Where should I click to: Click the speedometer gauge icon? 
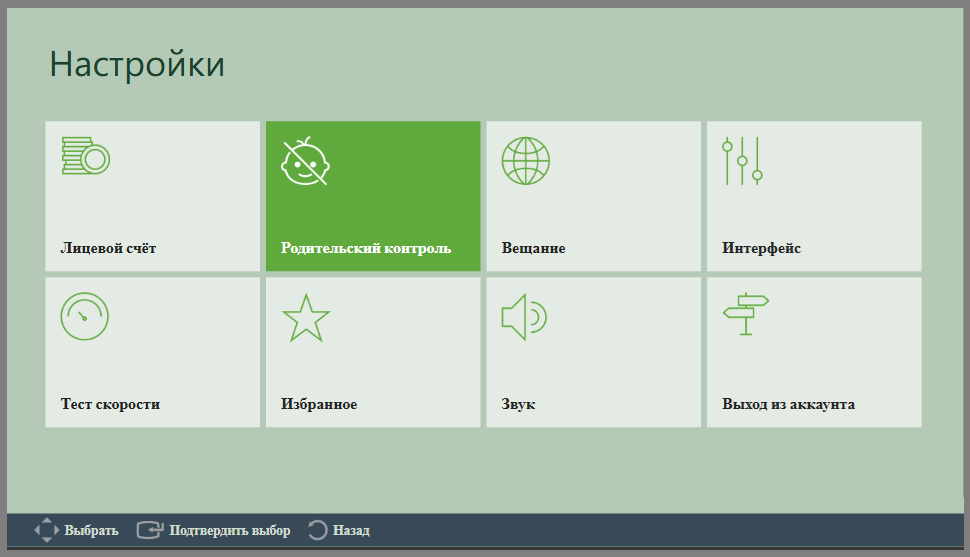click(85, 316)
